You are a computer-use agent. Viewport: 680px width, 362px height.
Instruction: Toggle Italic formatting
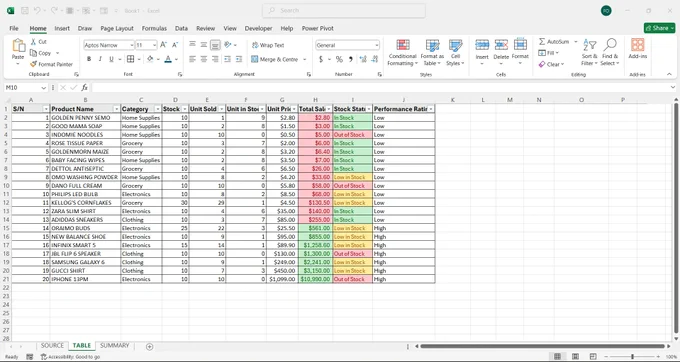tap(100, 59)
